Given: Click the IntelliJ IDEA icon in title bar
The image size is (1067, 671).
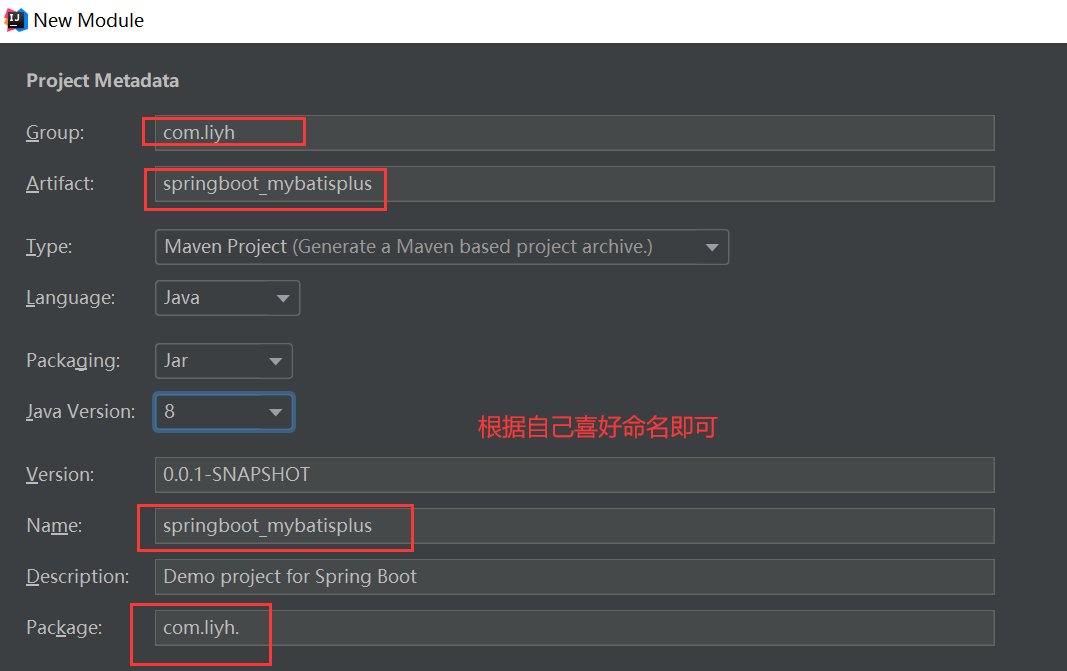Looking at the screenshot, I should (x=16, y=20).
